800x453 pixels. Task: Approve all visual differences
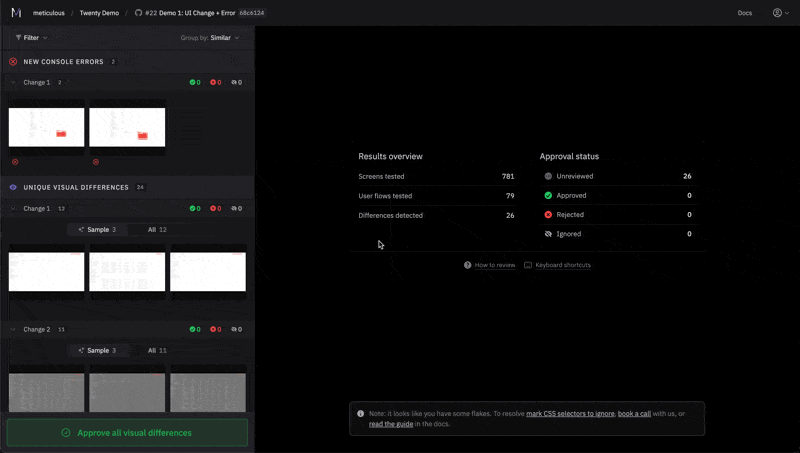127,433
